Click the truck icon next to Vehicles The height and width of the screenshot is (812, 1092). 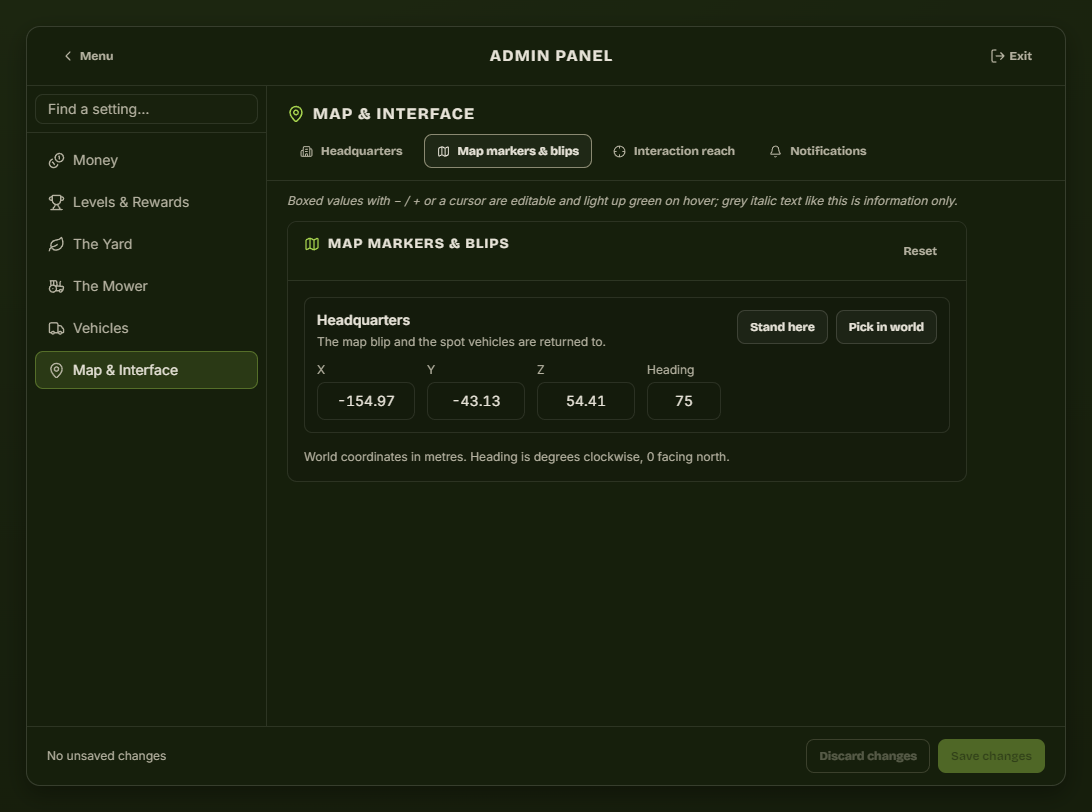[56, 329]
